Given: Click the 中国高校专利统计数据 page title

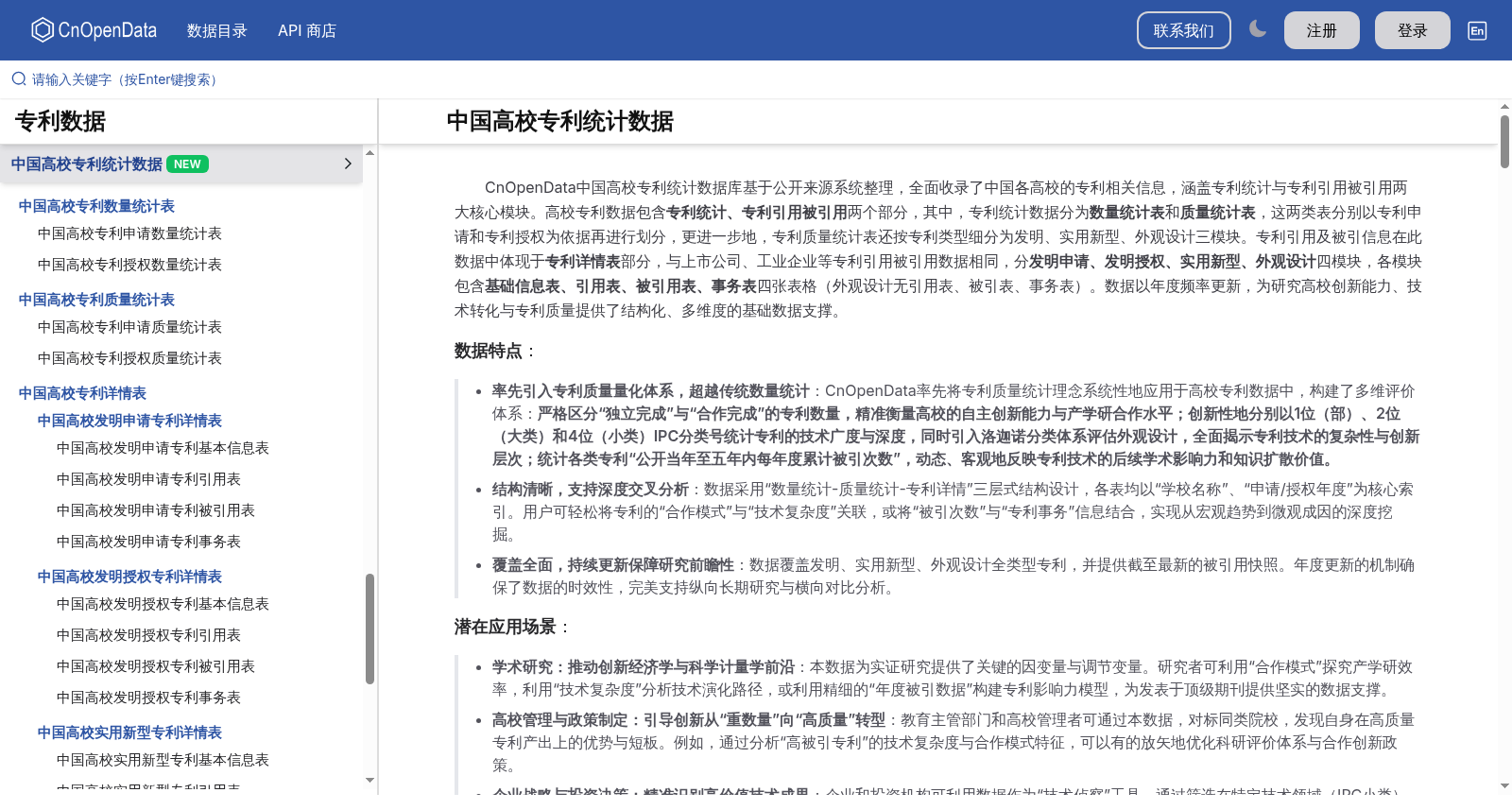Looking at the screenshot, I should pos(560,121).
